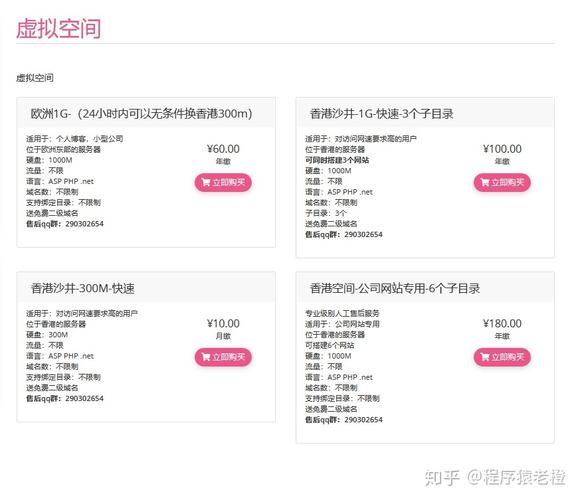This screenshot has width=580, height=500.
Task: Click 可同时搭建3个网站 bold text
Action: [x=337, y=160]
